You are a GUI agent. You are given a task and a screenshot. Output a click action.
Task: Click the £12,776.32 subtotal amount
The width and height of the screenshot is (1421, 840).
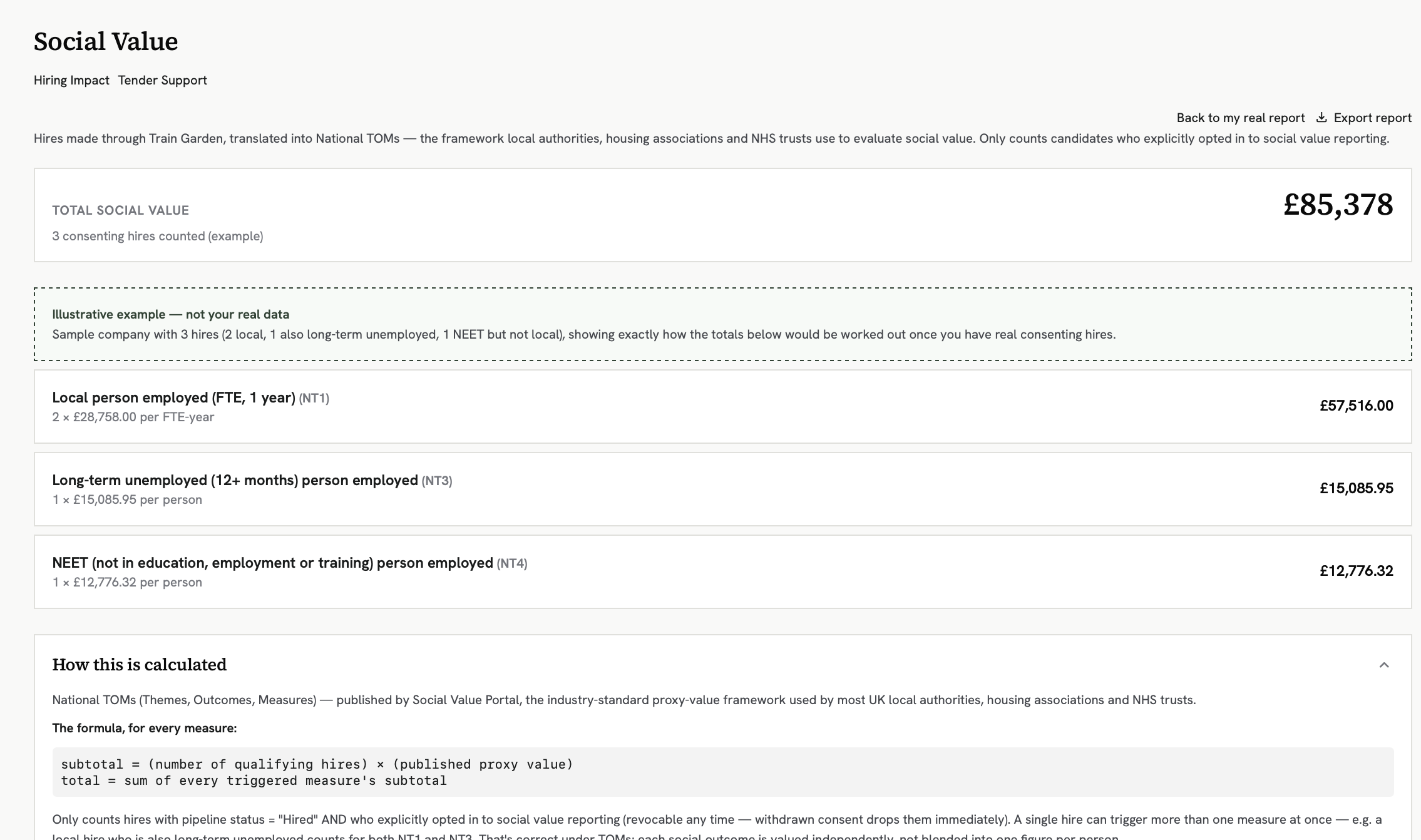click(1356, 571)
